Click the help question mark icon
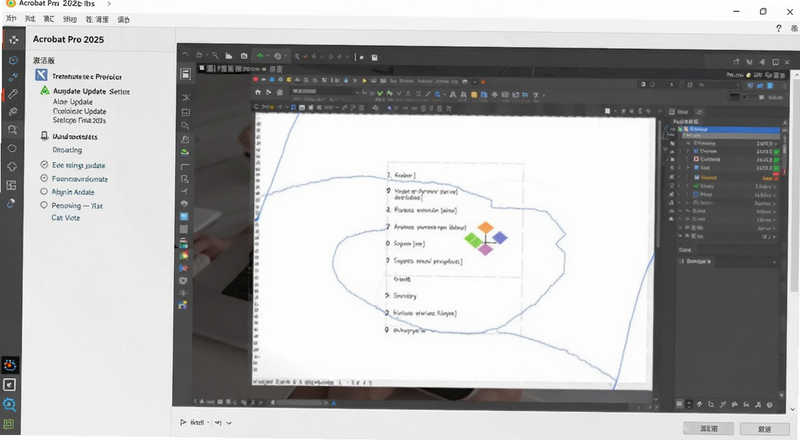This screenshot has height=440, width=800. click(x=779, y=29)
